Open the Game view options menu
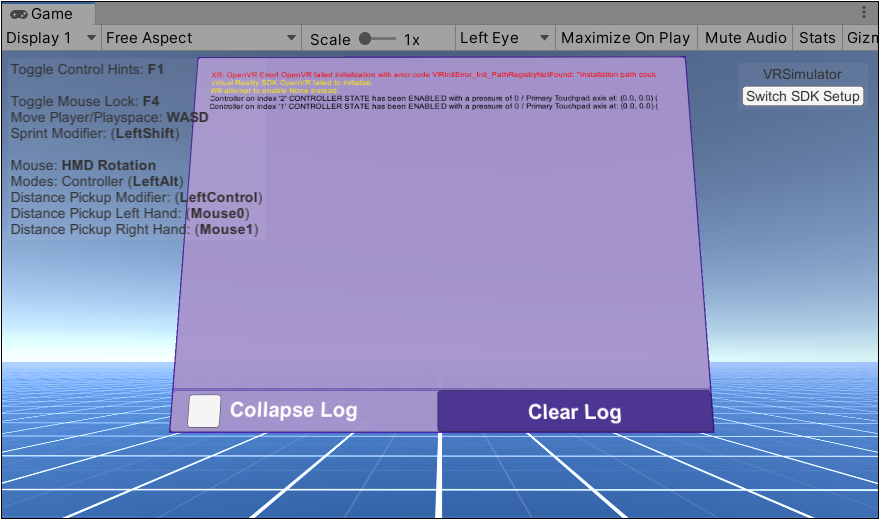The image size is (880, 520). pos(864,12)
